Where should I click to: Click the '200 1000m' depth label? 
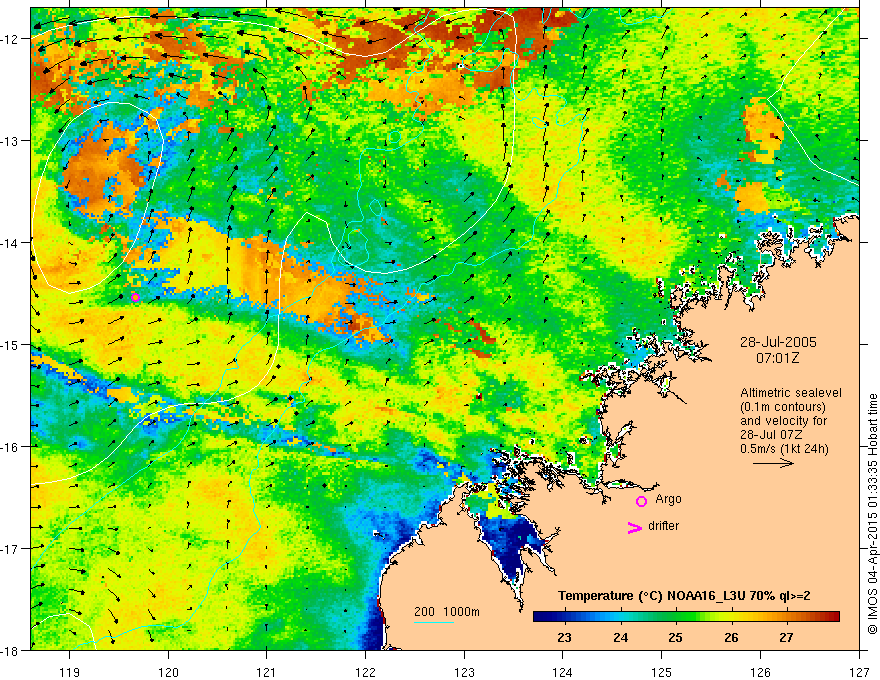click(x=447, y=612)
